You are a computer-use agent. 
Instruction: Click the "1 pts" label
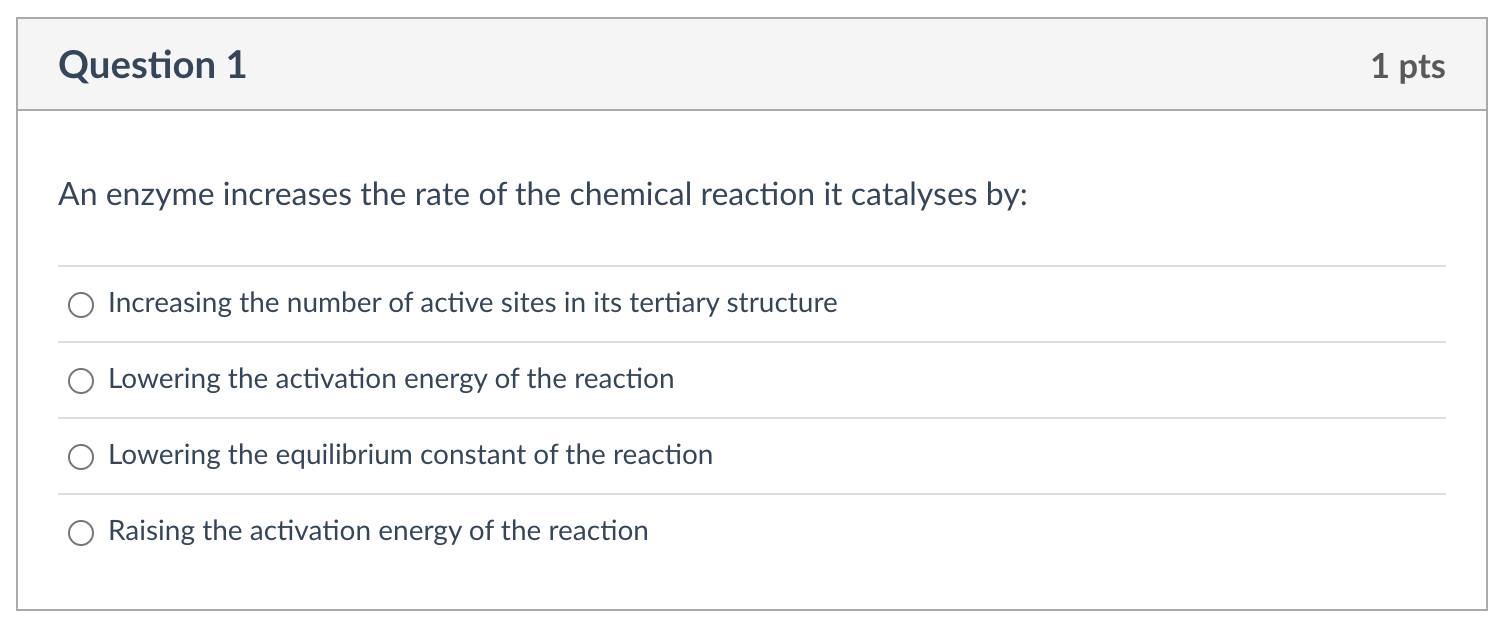(1410, 66)
